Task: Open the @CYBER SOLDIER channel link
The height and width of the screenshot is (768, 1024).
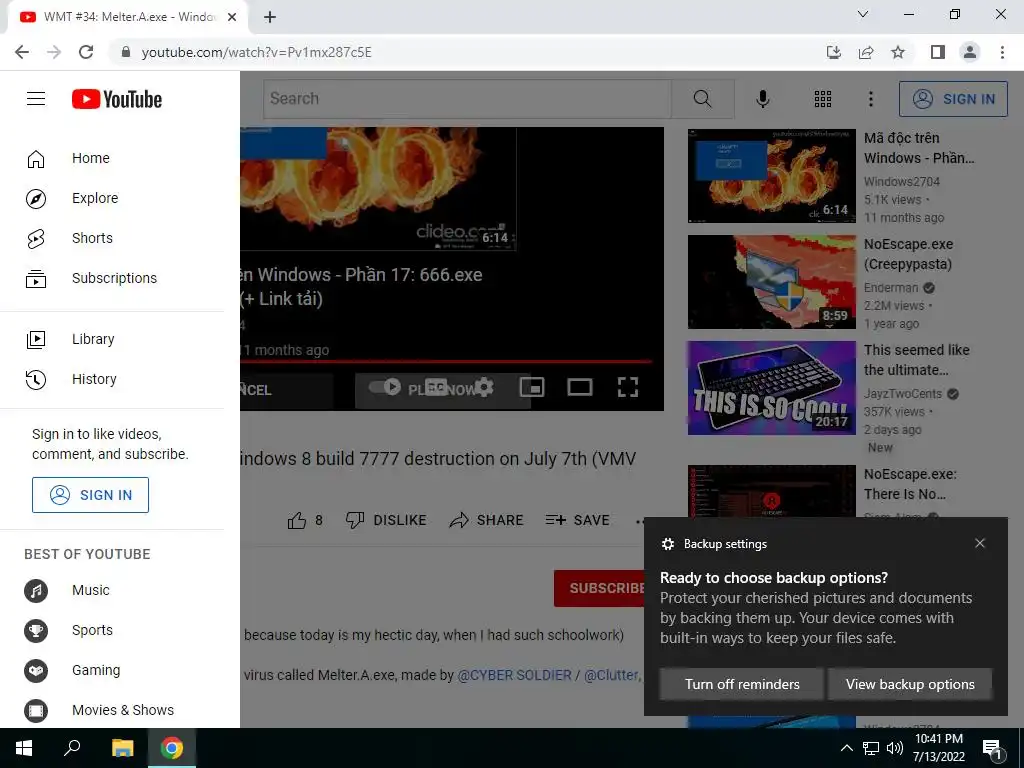Action: (514, 675)
